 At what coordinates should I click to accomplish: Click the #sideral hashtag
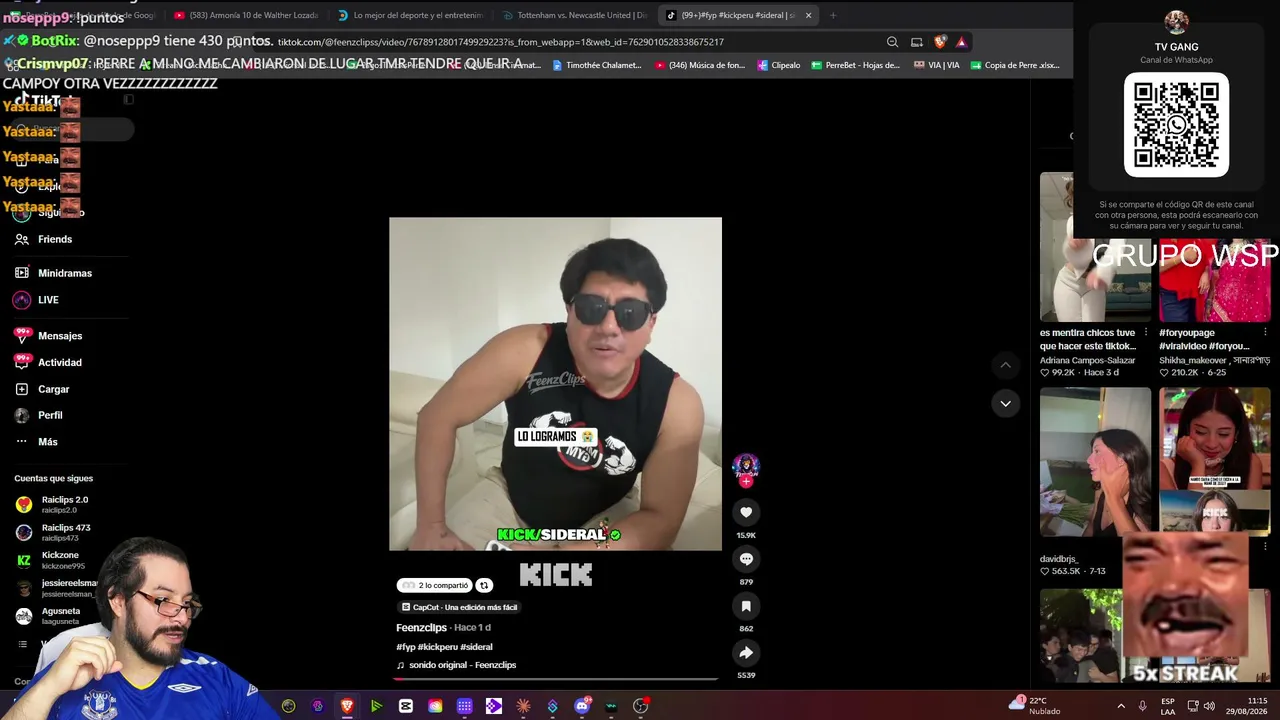(x=476, y=647)
